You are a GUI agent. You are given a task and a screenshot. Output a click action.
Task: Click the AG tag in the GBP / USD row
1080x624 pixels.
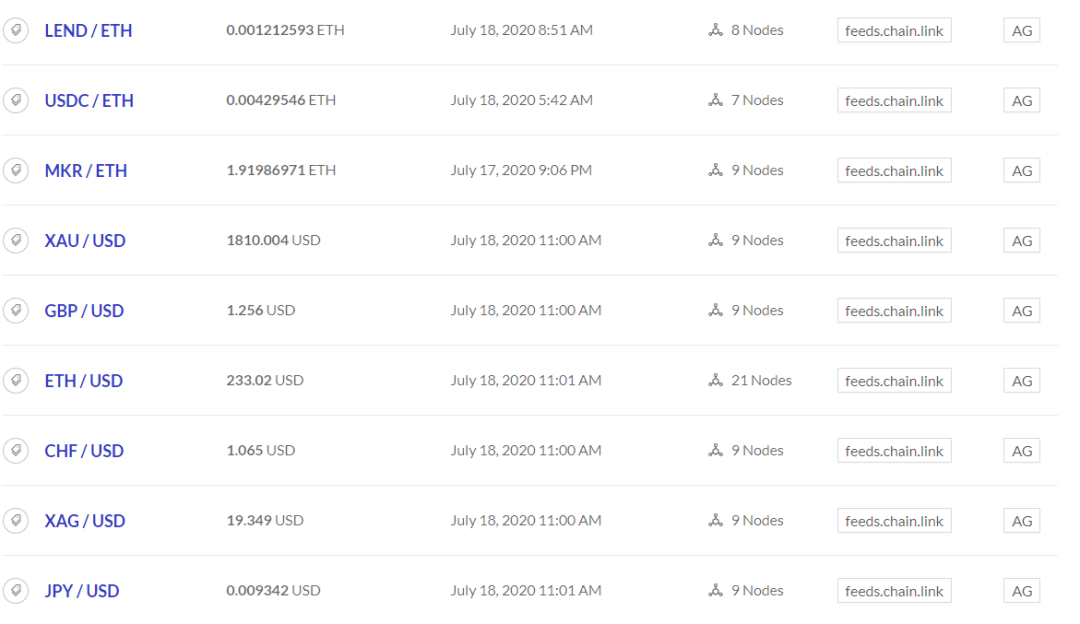[1021, 311]
